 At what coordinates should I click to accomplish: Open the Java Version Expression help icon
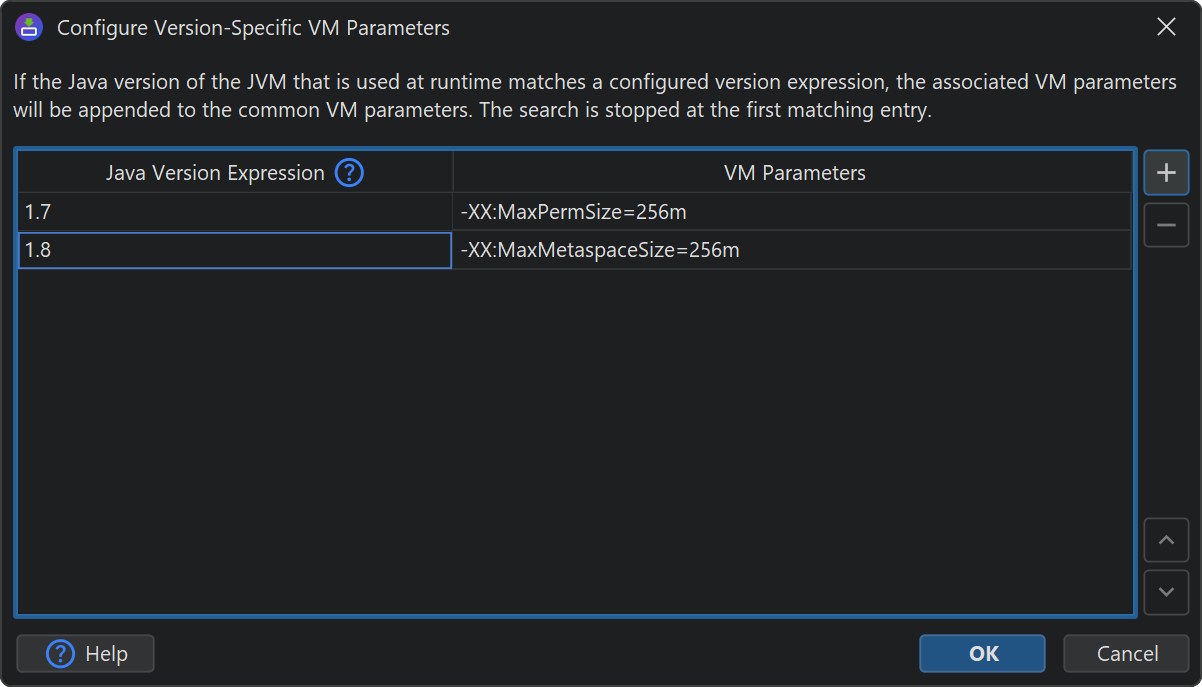(349, 173)
